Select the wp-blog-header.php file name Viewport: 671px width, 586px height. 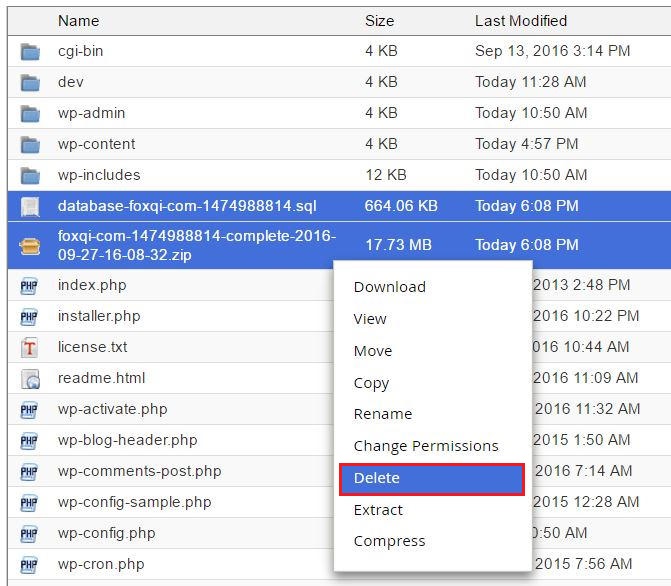coord(128,440)
